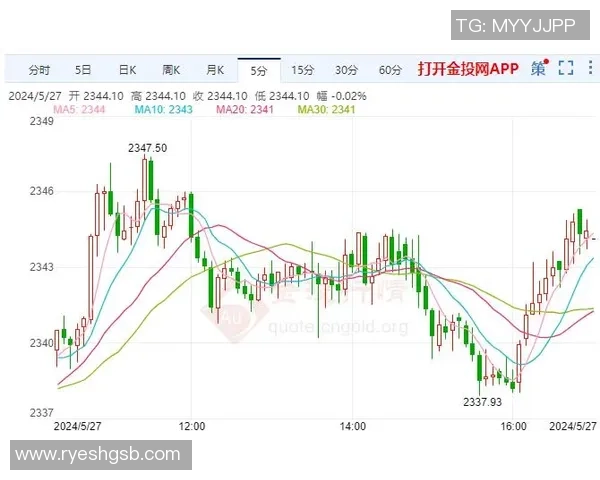Viewport: 600px width, 480px height.
Task: Click the active 5分 interval tab
Action: coord(259,70)
